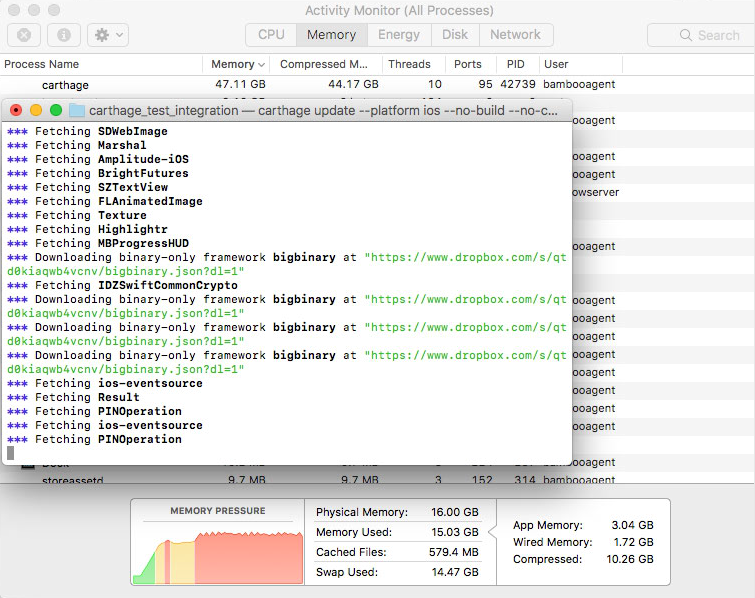Click Compressed 10.26 GB value
The height and width of the screenshot is (598, 755).
click(630, 559)
